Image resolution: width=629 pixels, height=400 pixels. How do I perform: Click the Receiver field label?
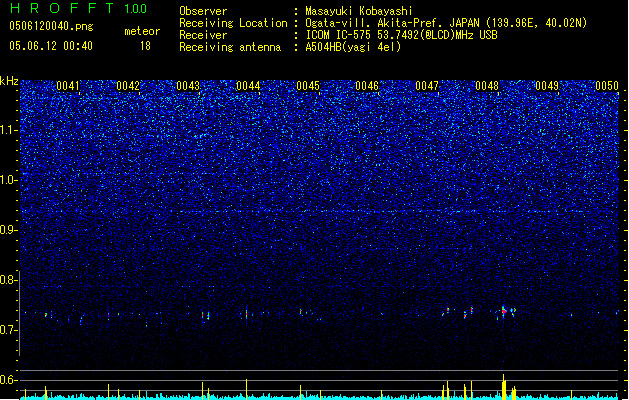click(x=203, y=35)
